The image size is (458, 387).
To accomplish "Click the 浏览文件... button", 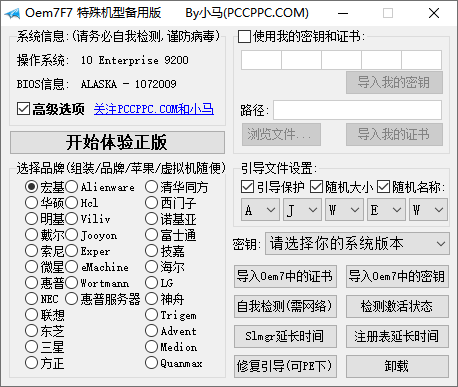I will [282, 135].
